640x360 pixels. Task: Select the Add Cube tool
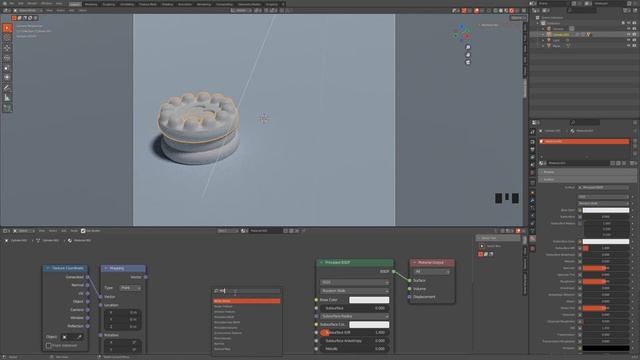7,108
